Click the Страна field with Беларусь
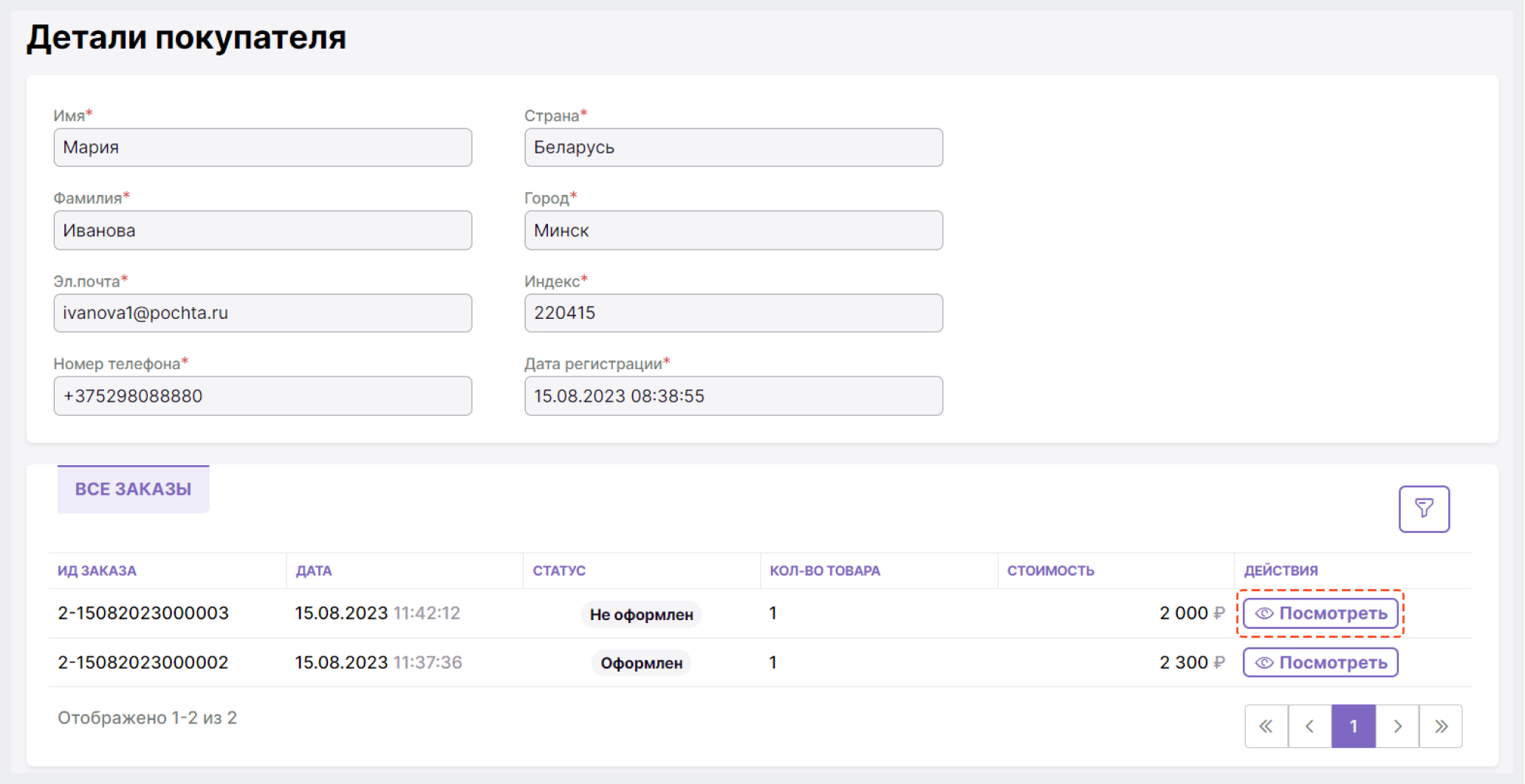 point(733,147)
